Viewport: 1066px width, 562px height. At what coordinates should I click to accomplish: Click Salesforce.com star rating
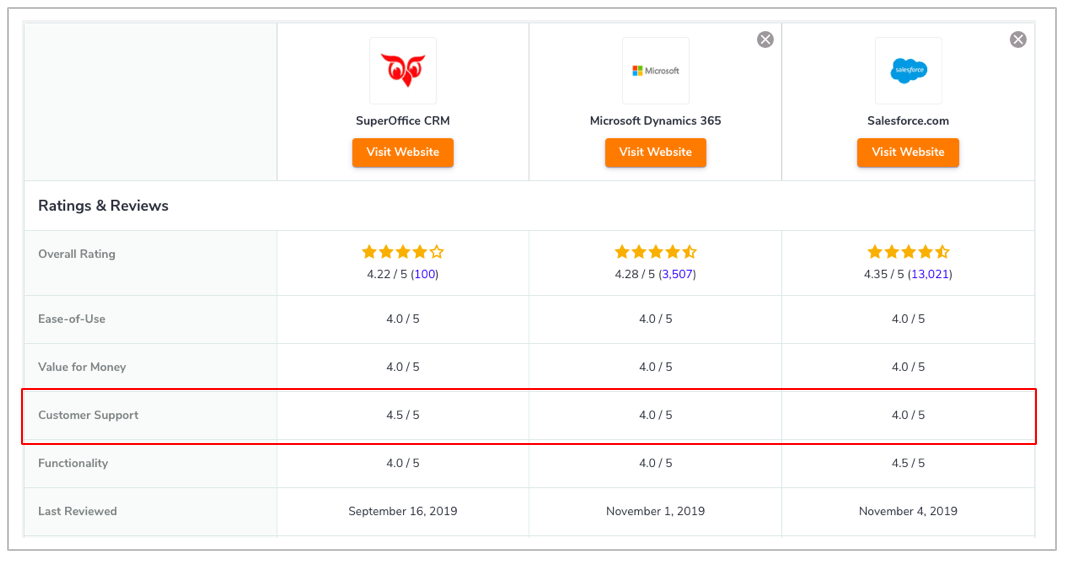click(x=908, y=252)
